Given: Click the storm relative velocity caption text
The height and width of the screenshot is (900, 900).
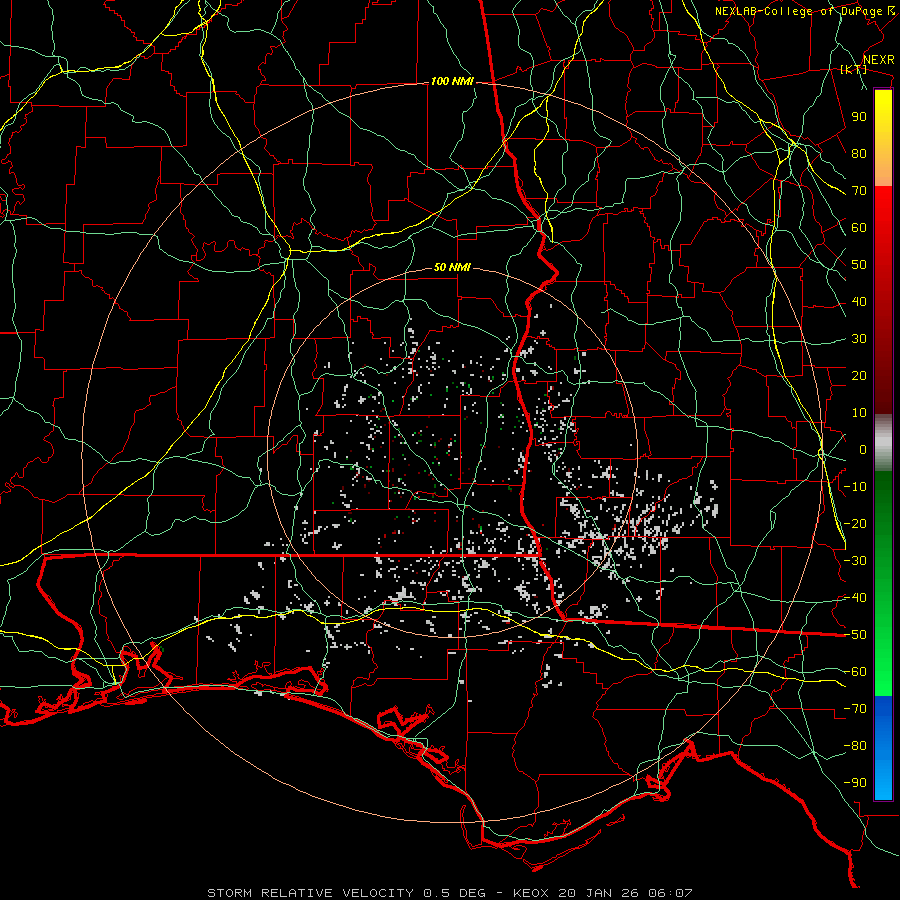Looking at the screenshot, I should (x=450, y=893).
